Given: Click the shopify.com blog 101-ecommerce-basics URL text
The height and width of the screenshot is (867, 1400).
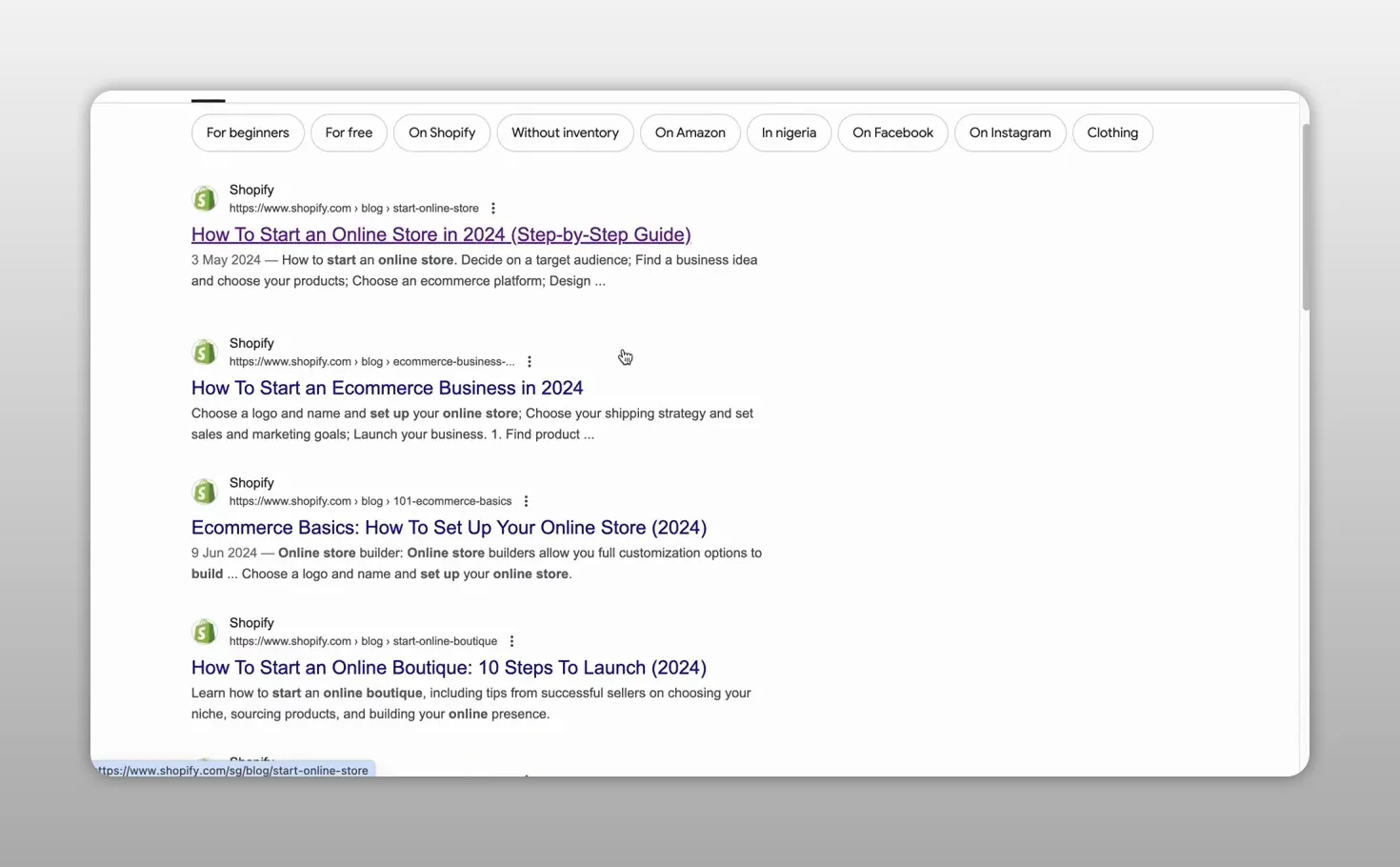Looking at the screenshot, I should click(370, 501).
